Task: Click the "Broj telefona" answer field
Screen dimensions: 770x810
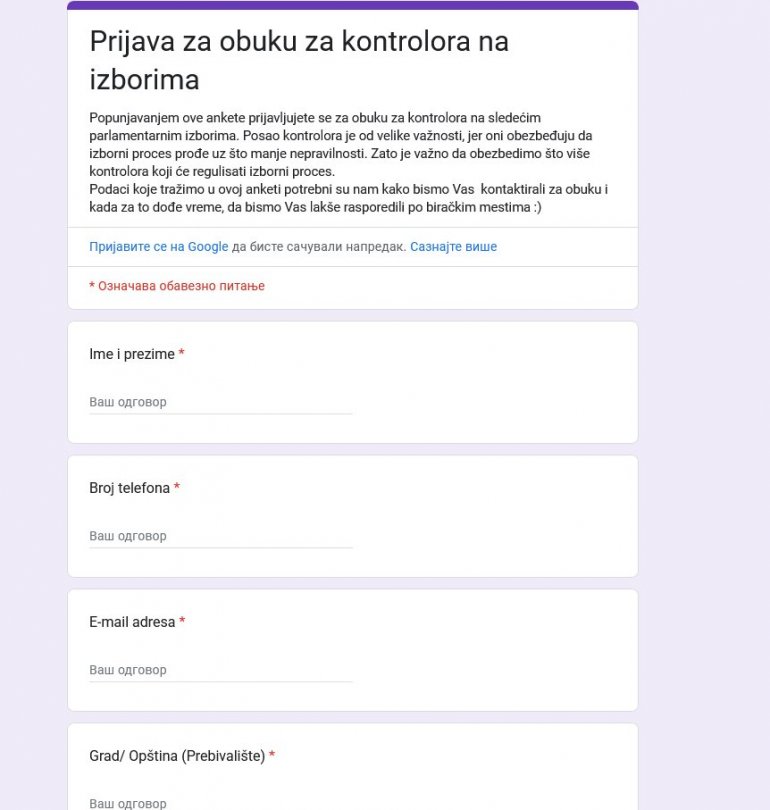Action: pyautogui.click(x=220, y=536)
